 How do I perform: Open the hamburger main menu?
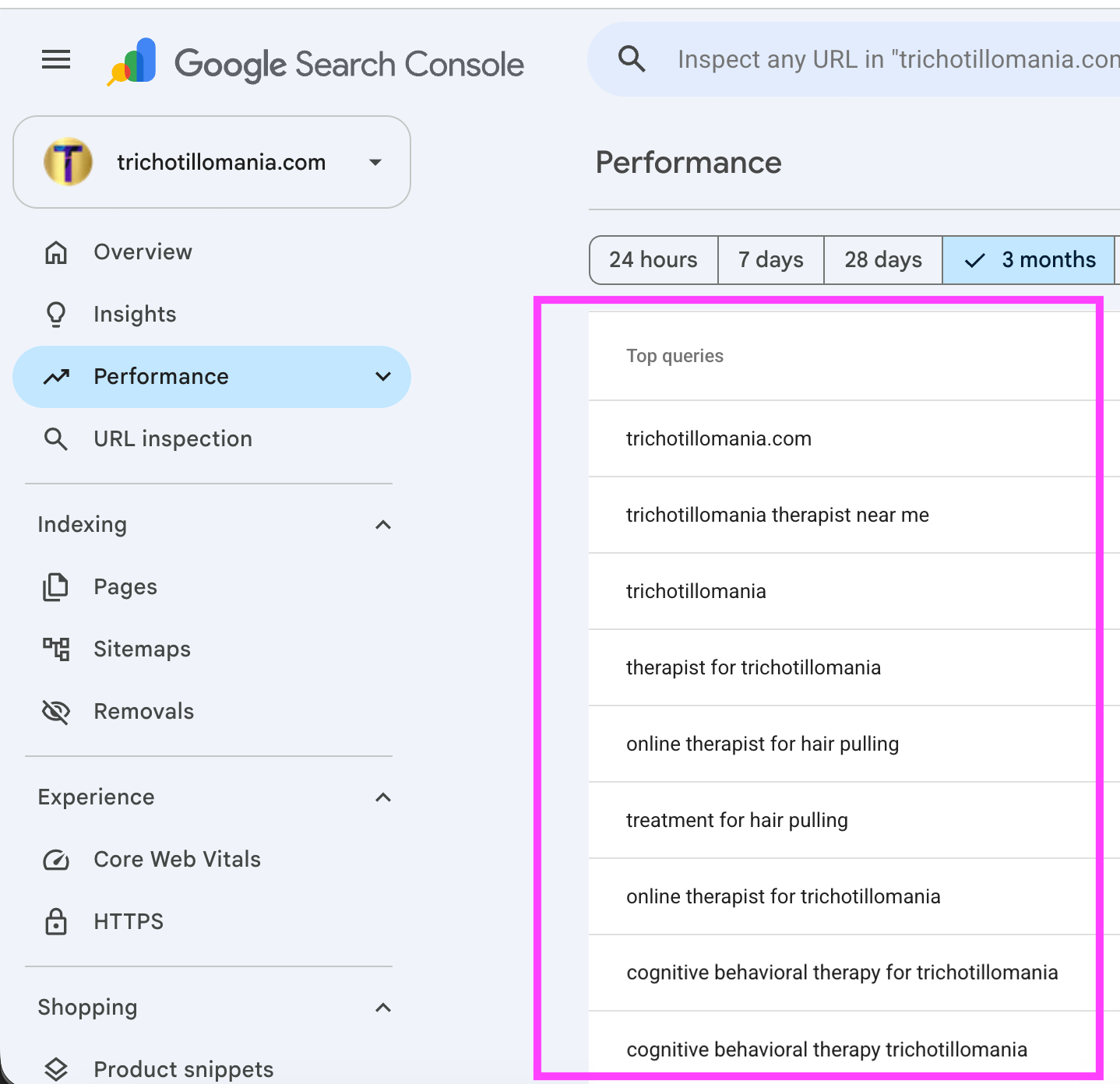56,59
